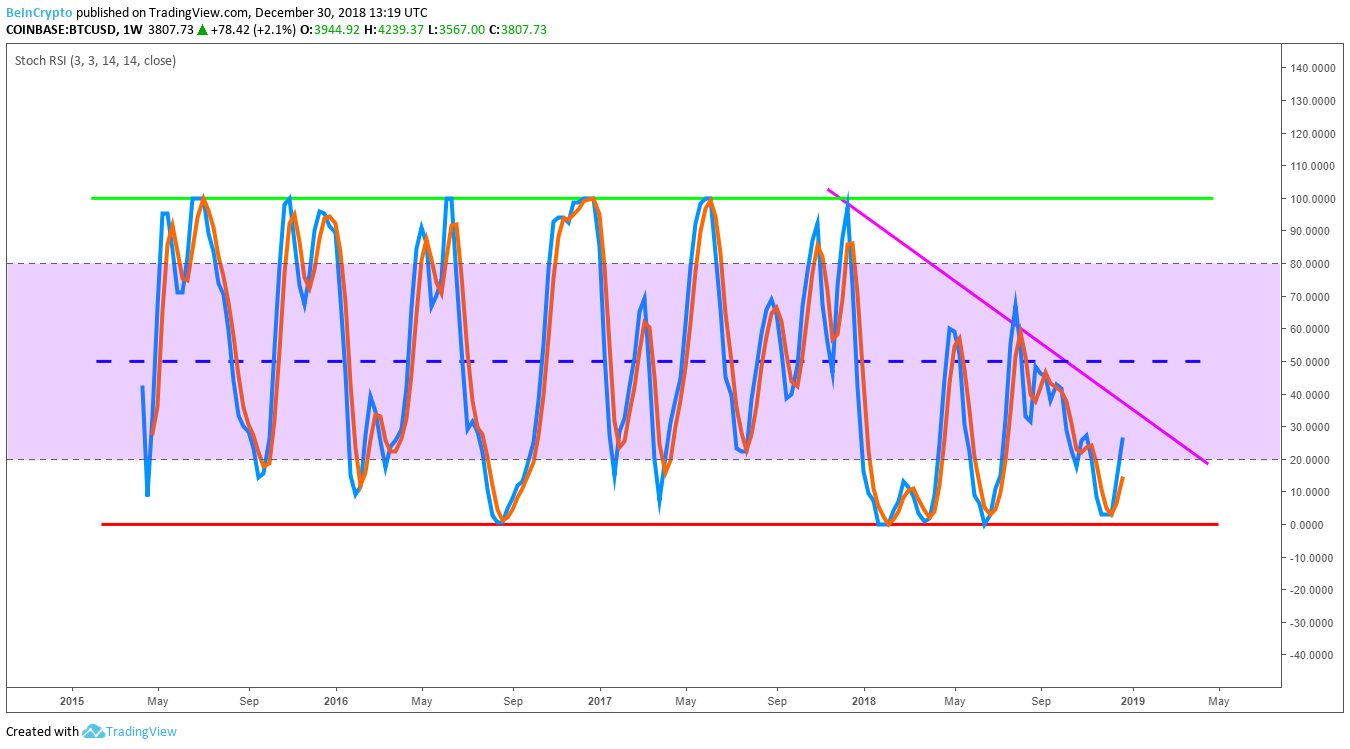
Task: Click the publish date December 30, 2018
Action: (311, 13)
